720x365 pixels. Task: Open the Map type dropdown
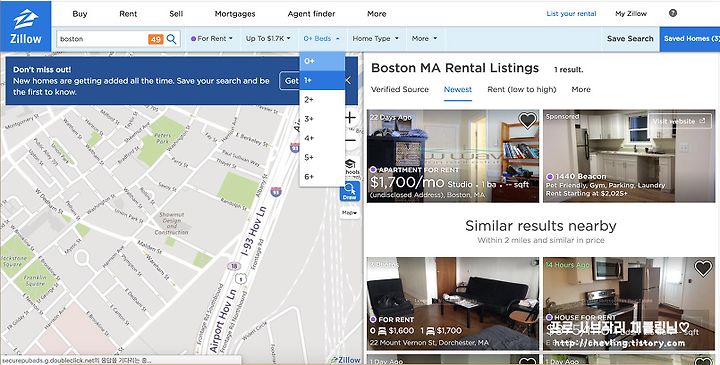tap(349, 213)
